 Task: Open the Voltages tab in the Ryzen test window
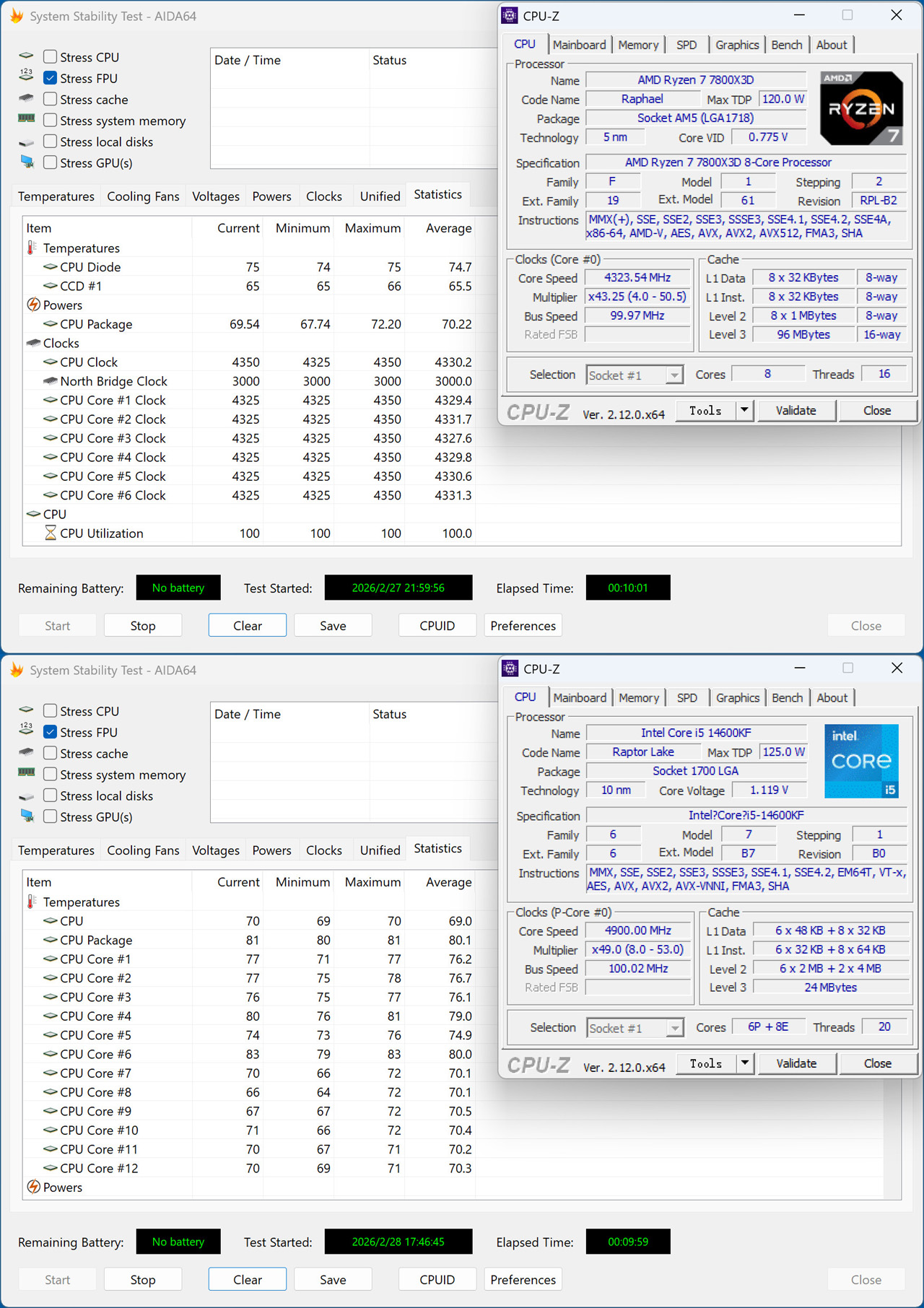tap(216, 196)
